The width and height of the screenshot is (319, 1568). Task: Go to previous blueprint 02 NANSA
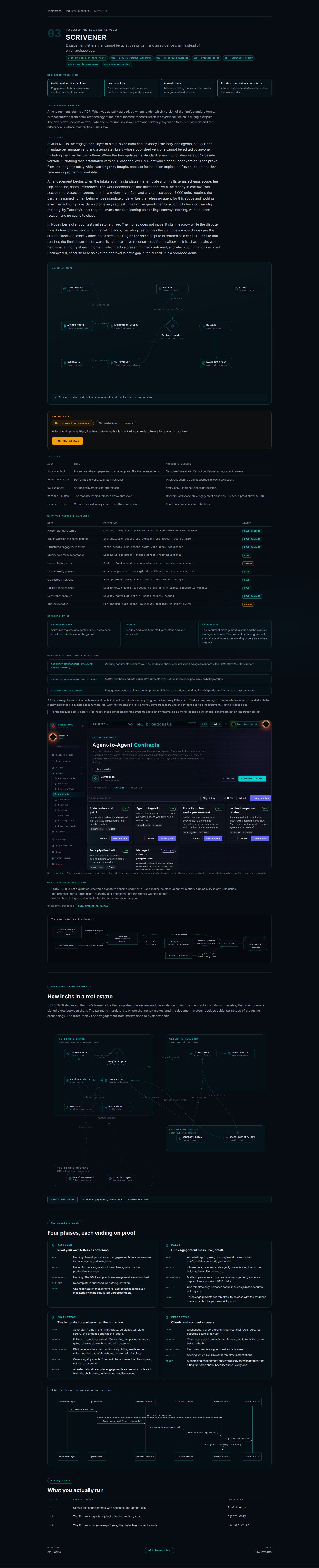pyautogui.click(x=54, y=1550)
